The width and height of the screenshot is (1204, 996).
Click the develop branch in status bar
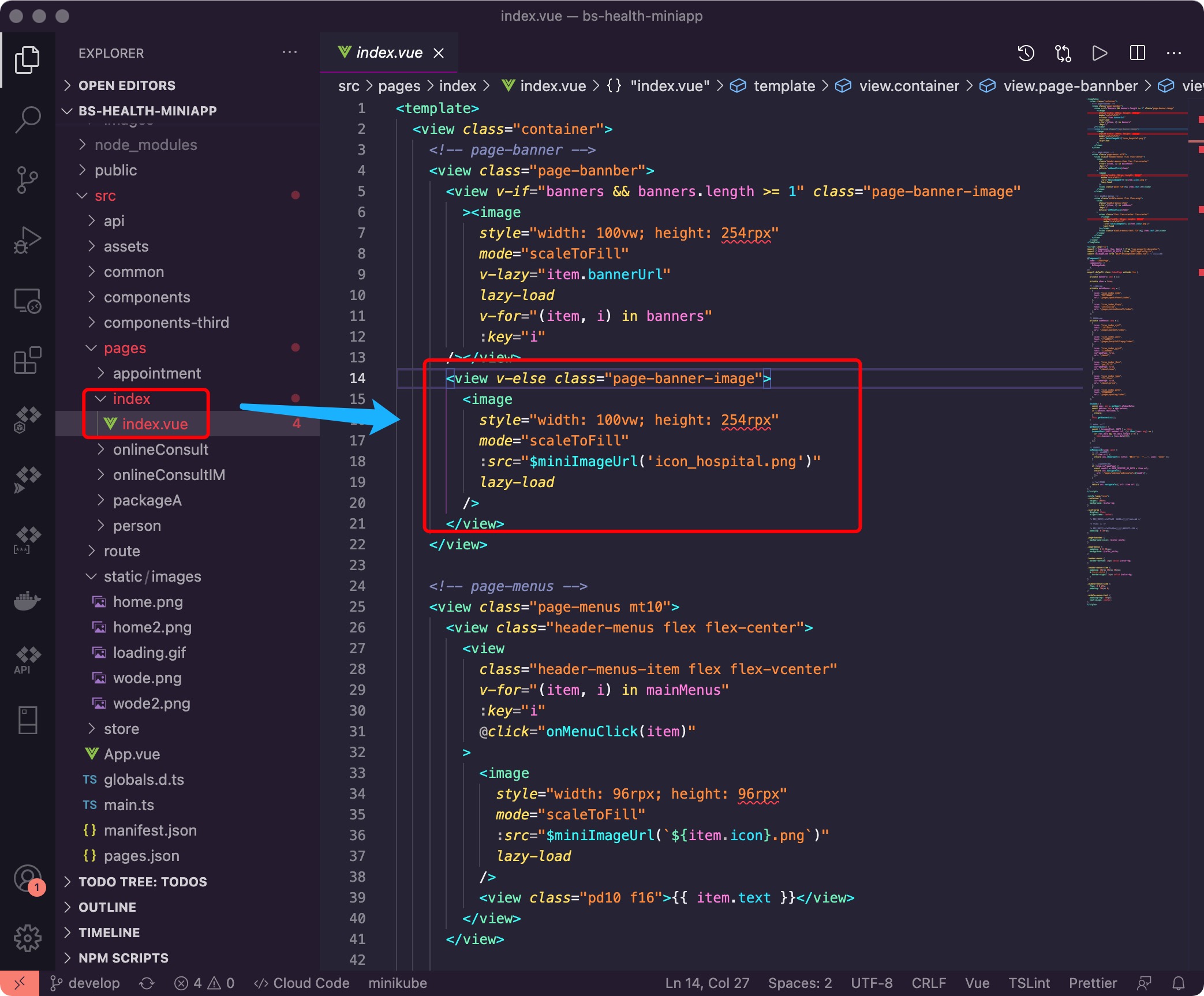(x=85, y=983)
